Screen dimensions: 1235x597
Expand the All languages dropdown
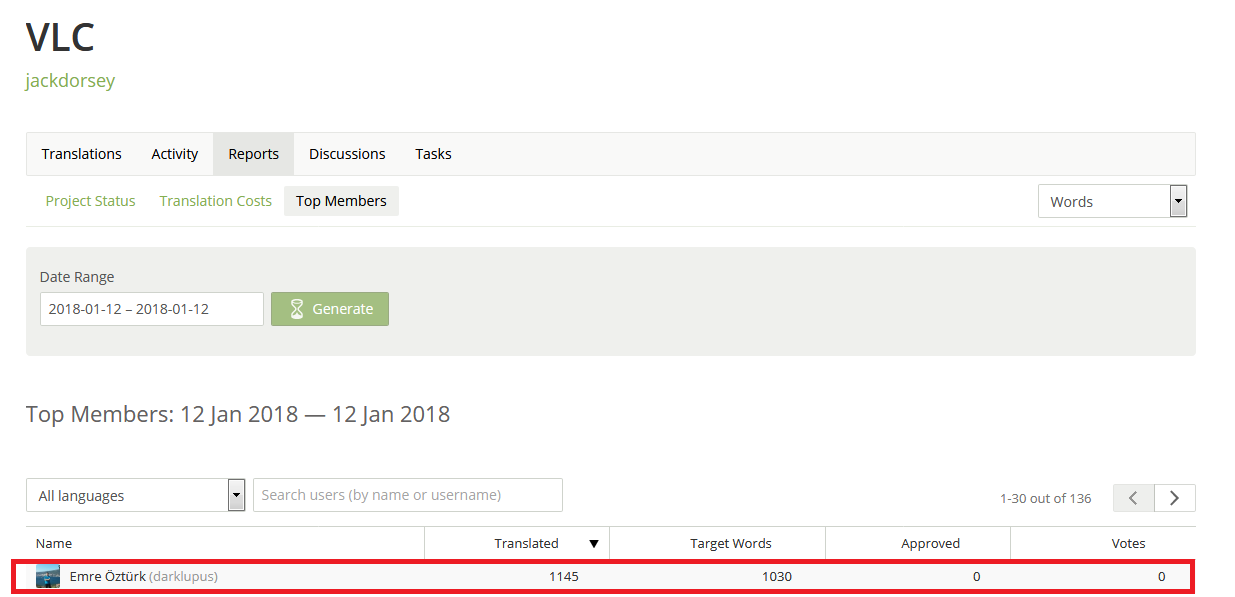[136, 495]
